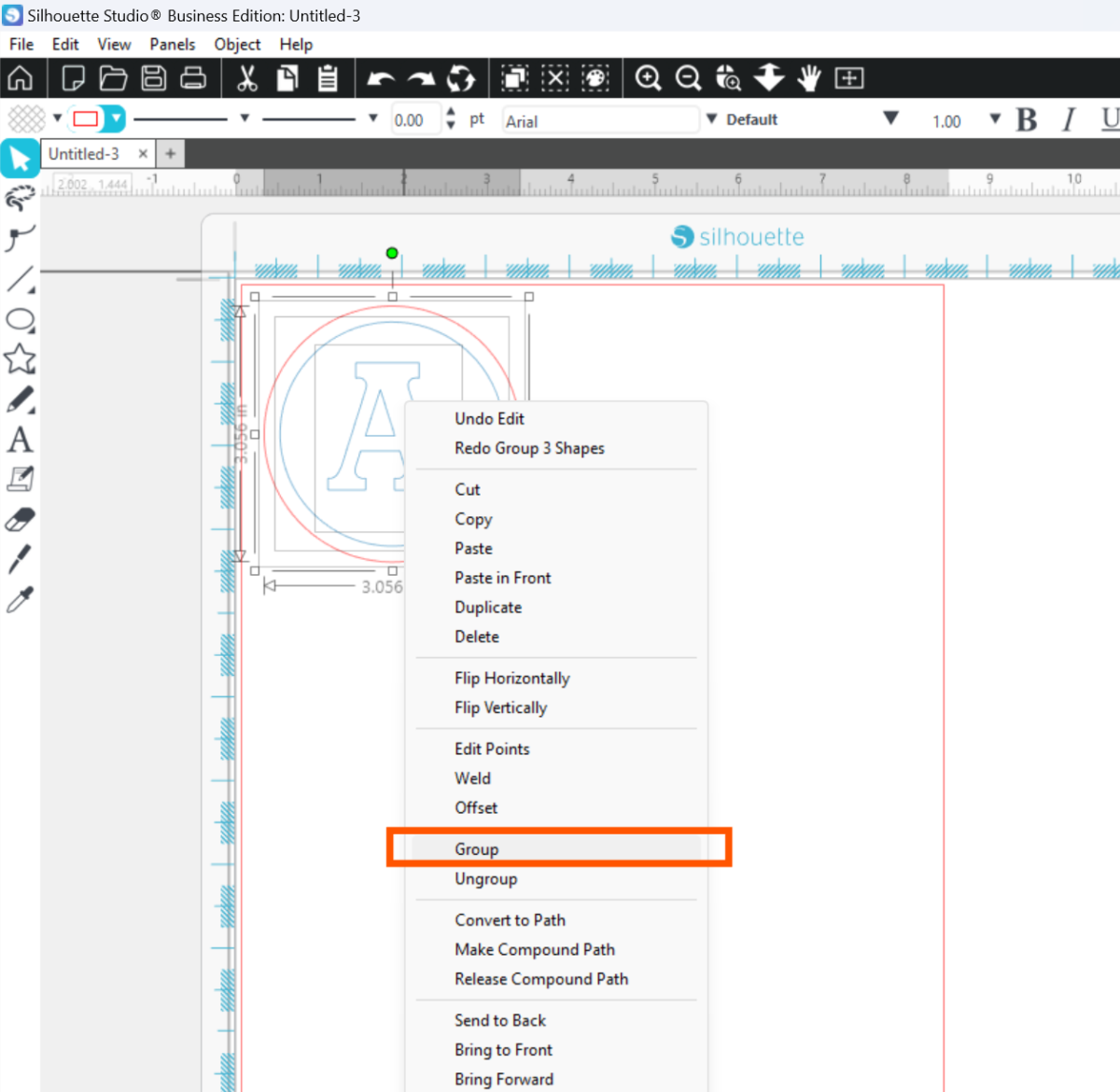Click the transparent fill pattern swatch
The height and width of the screenshot is (1092, 1120).
coord(26,119)
